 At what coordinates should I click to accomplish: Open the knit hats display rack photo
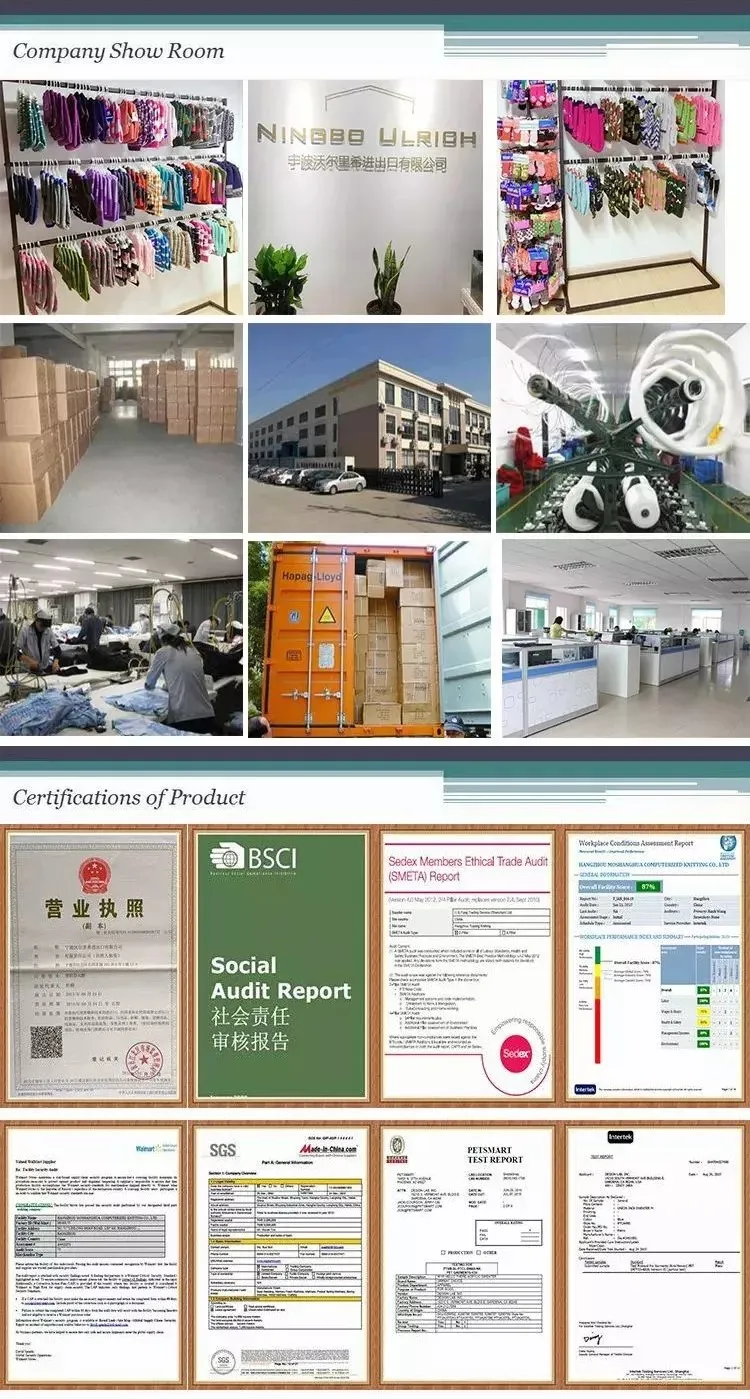121,196
